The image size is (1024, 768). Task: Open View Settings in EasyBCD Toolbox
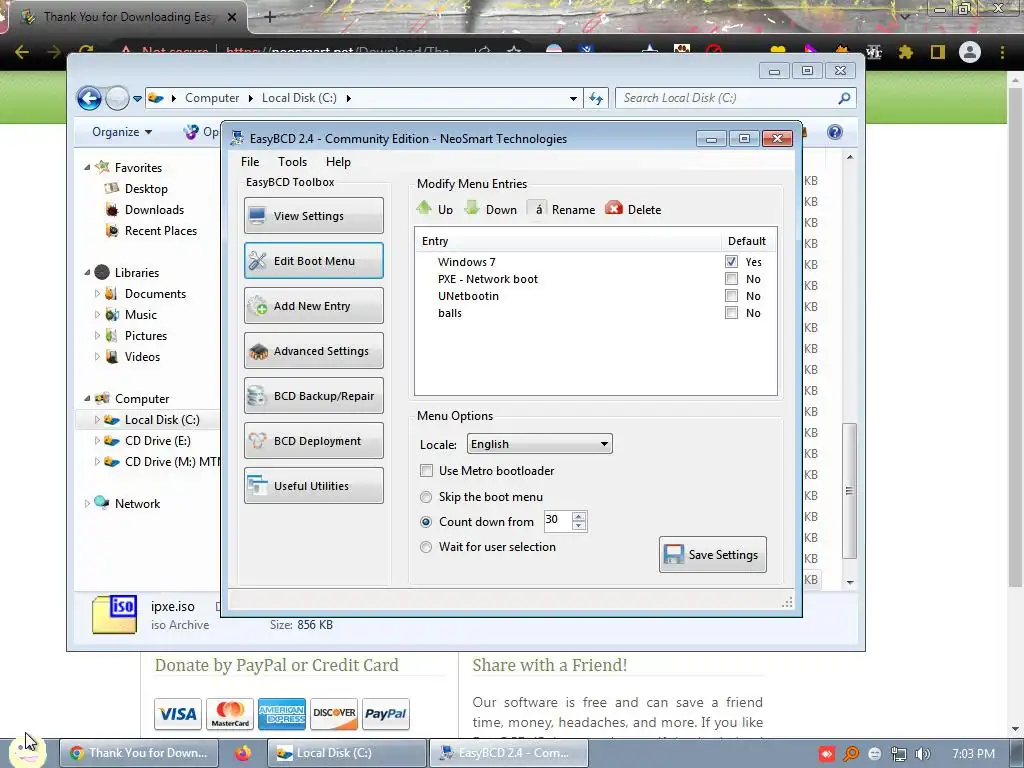click(313, 216)
